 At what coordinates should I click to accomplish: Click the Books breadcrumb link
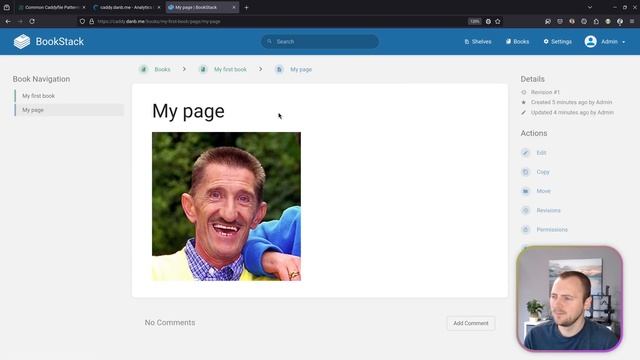click(x=162, y=69)
